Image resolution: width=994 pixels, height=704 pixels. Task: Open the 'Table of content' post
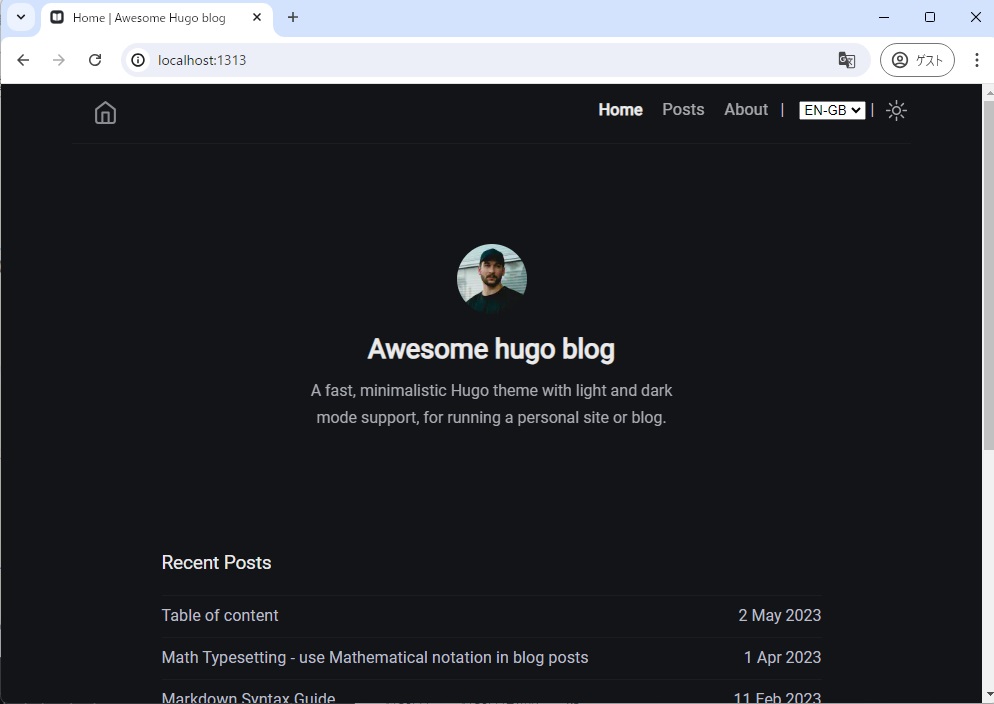pos(220,615)
